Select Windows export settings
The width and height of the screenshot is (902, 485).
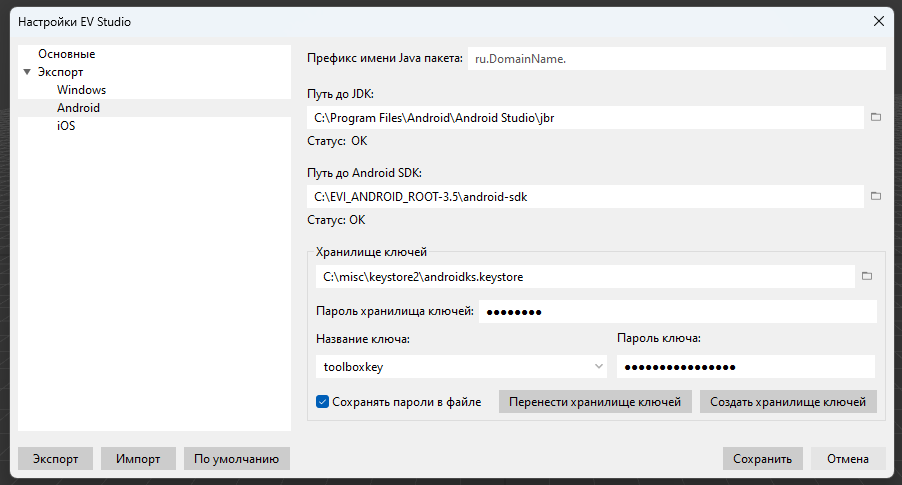point(81,90)
